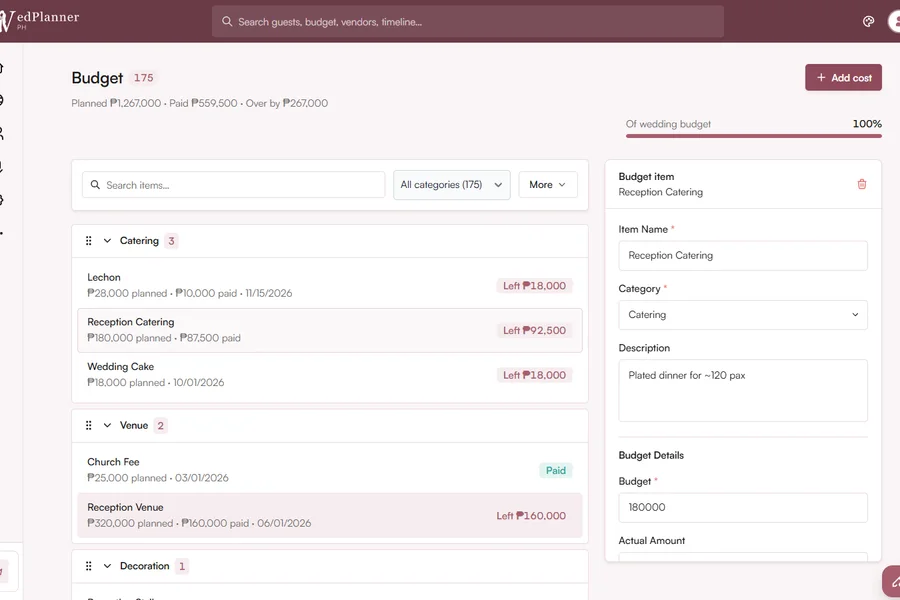The width and height of the screenshot is (900, 600).
Task: Click the Venue count badge 2
Action: click(x=161, y=425)
